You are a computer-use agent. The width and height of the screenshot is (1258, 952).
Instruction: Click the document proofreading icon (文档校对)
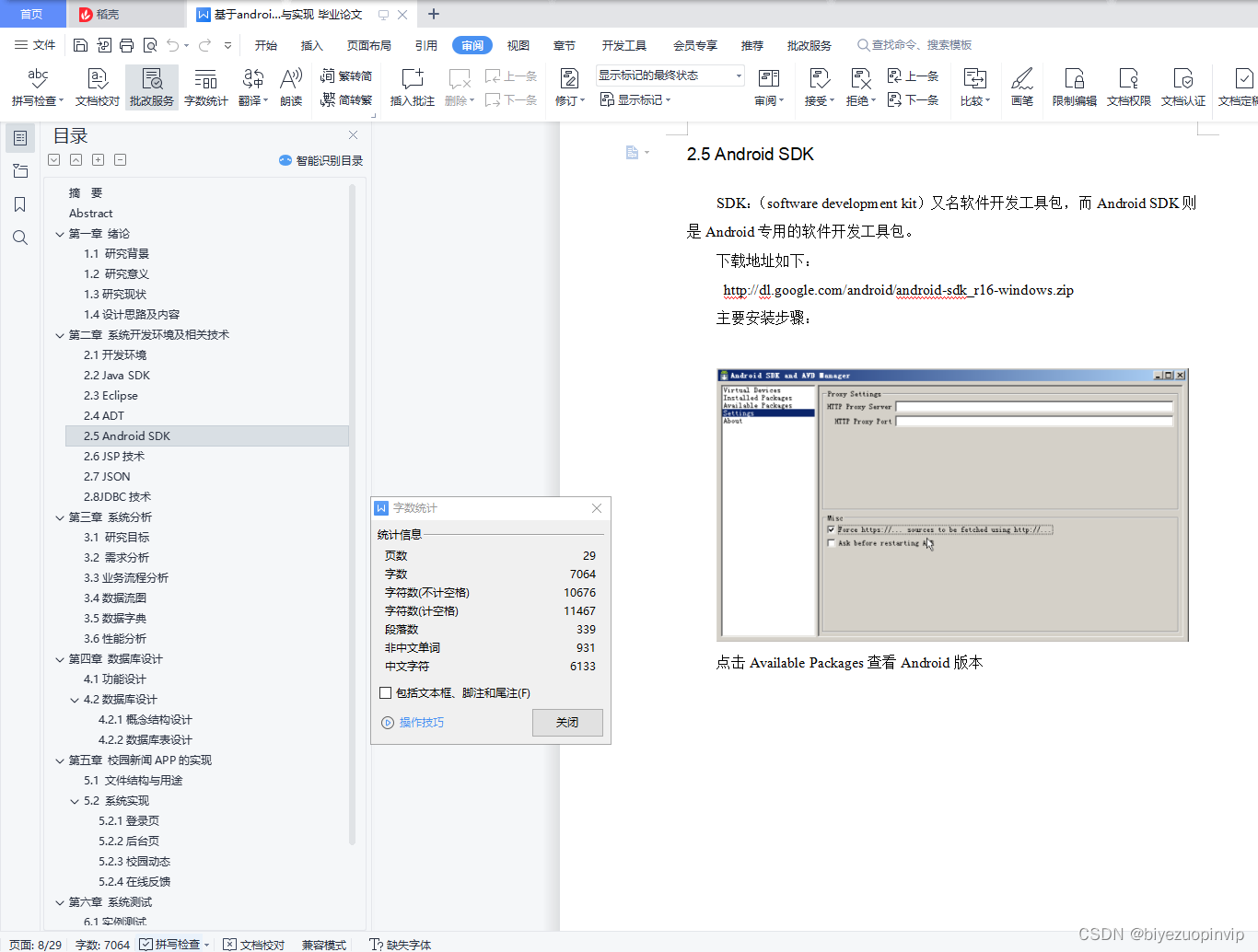point(98,87)
